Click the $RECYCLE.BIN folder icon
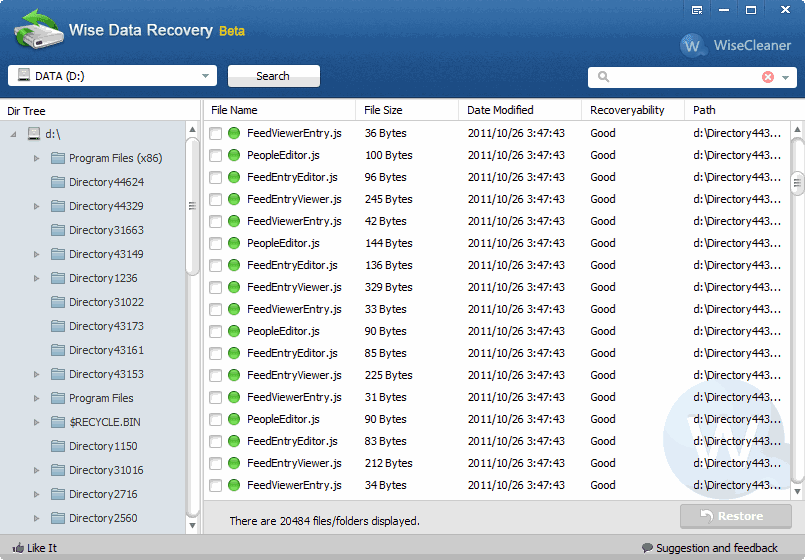The width and height of the screenshot is (805, 560). [58, 422]
